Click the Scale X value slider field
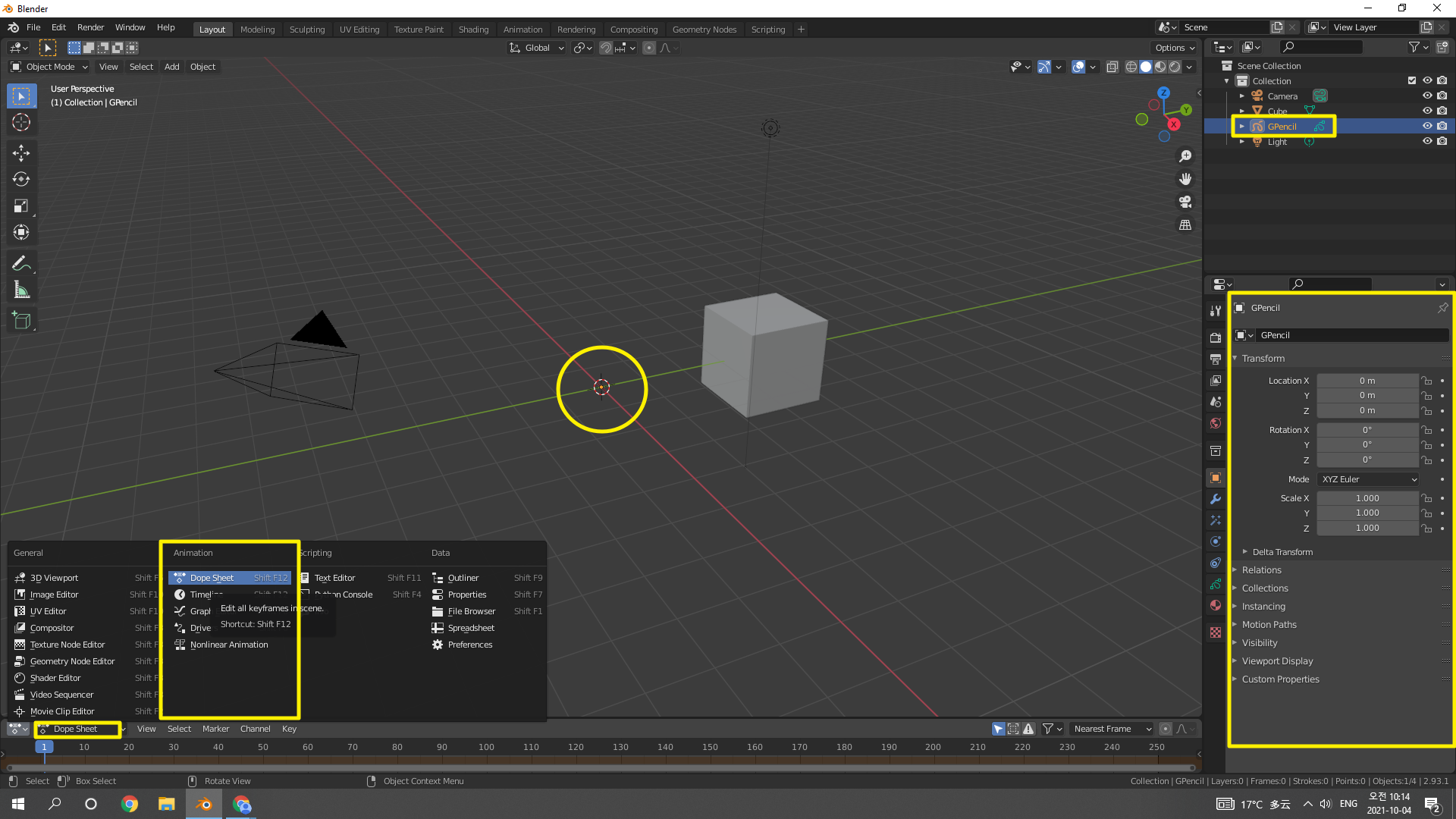This screenshot has height=819, width=1456. click(1367, 498)
